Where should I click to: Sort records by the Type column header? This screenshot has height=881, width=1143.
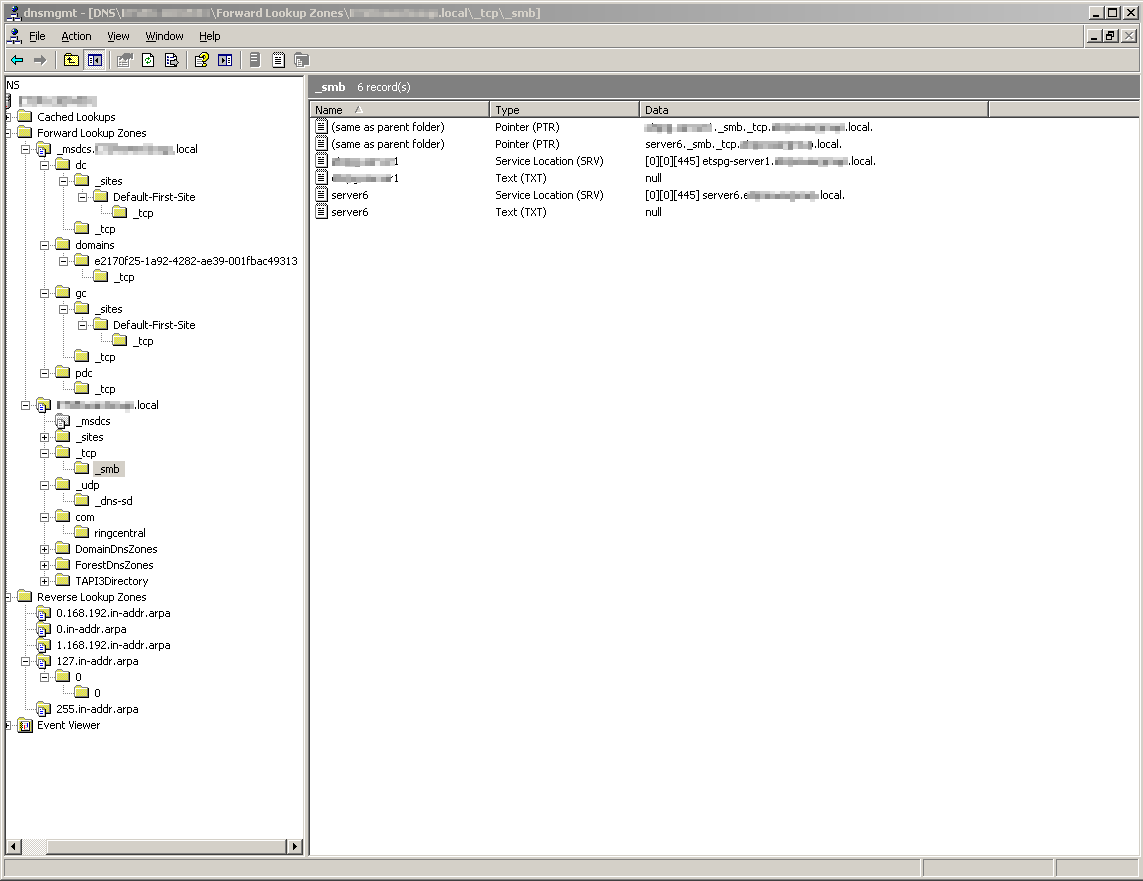pyautogui.click(x=564, y=110)
